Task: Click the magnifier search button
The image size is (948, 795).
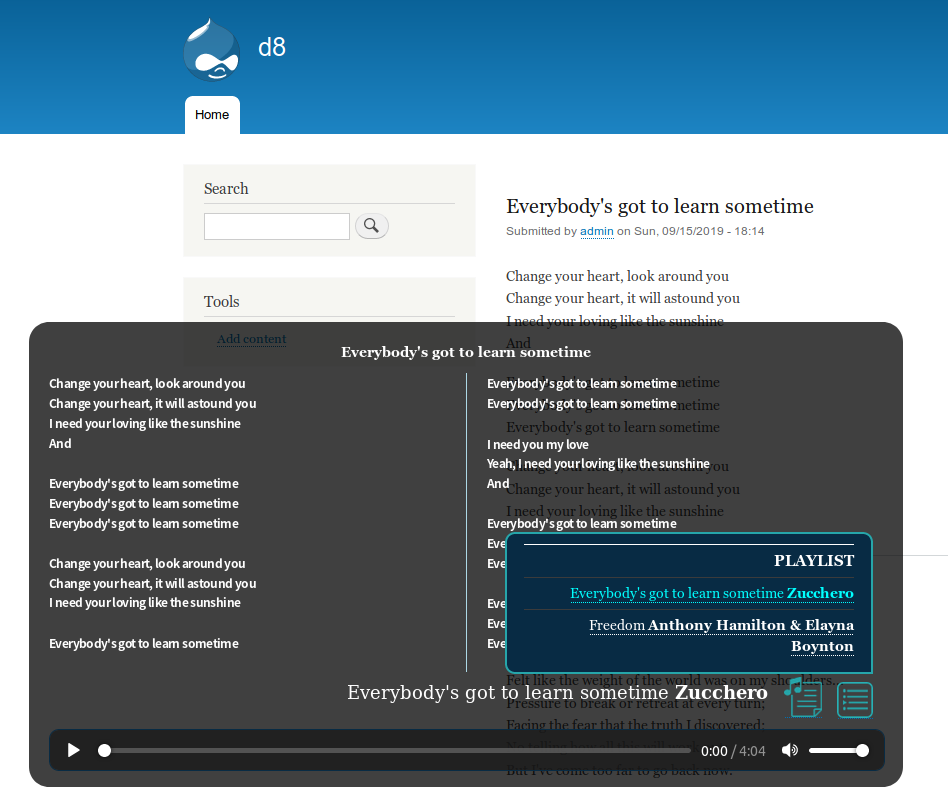Action: tap(371, 226)
